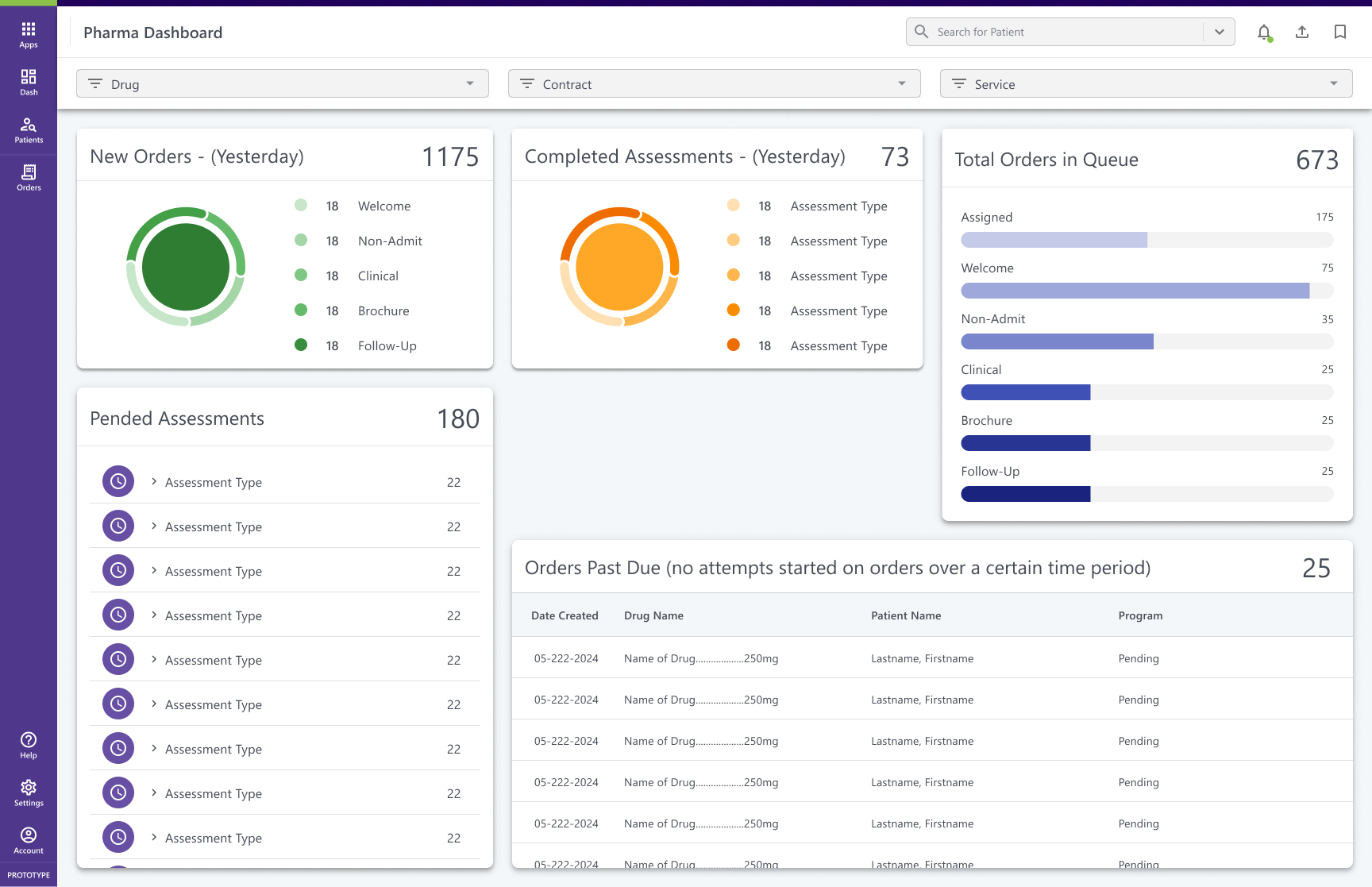
Task: Open the Drug filter dropdown
Action: [x=282, y=84]
